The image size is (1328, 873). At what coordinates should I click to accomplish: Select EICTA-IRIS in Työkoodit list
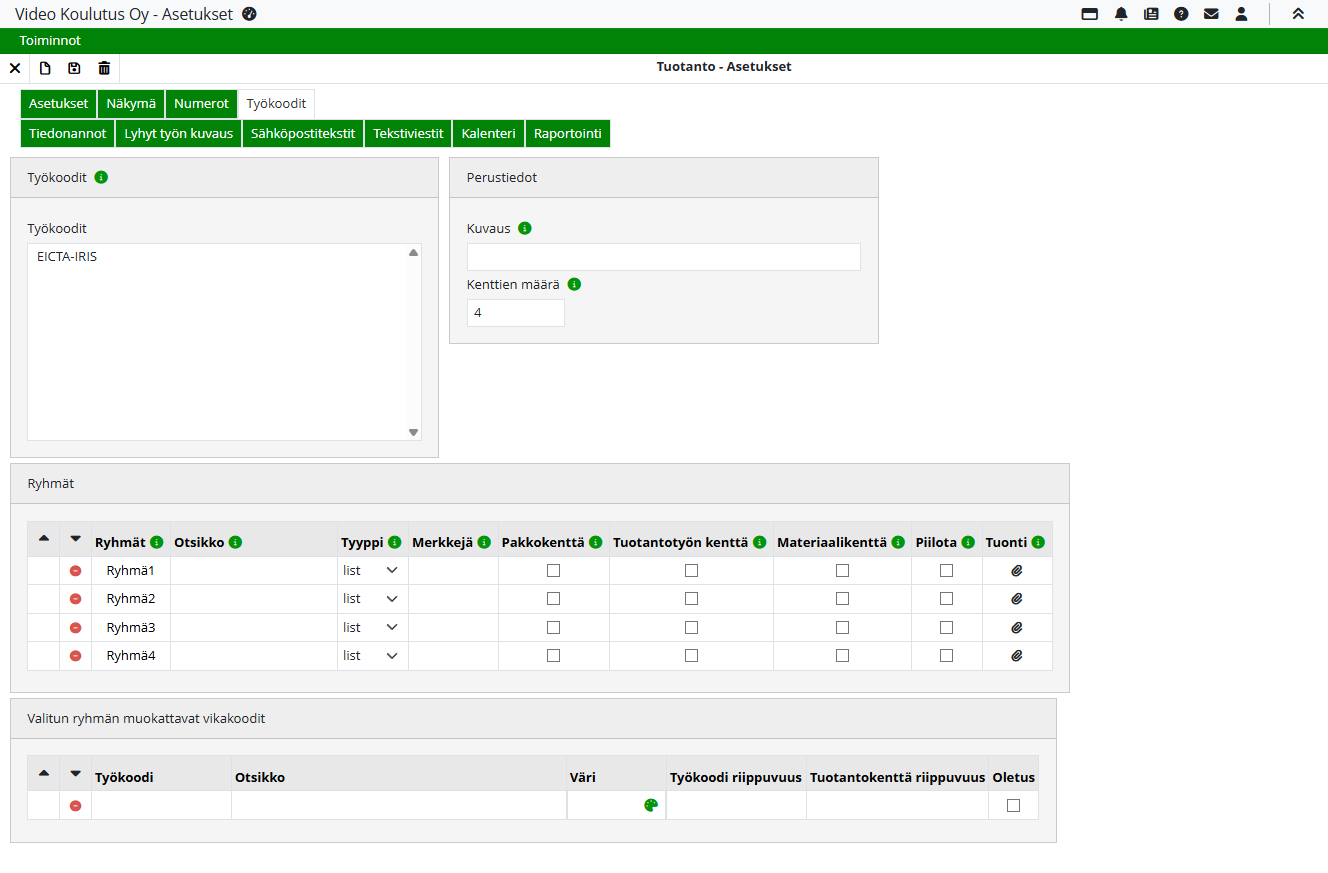pyautogui.click(x=67, y=257)
